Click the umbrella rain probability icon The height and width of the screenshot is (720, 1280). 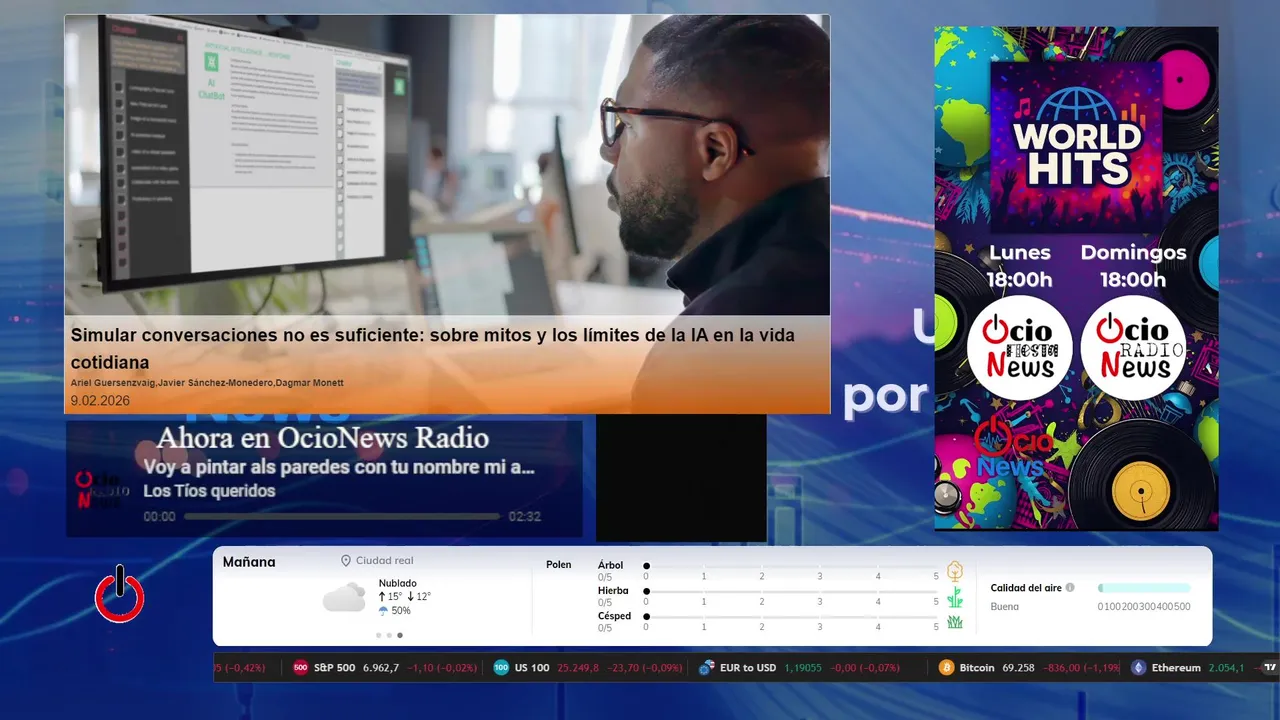[x=383, y=610]
